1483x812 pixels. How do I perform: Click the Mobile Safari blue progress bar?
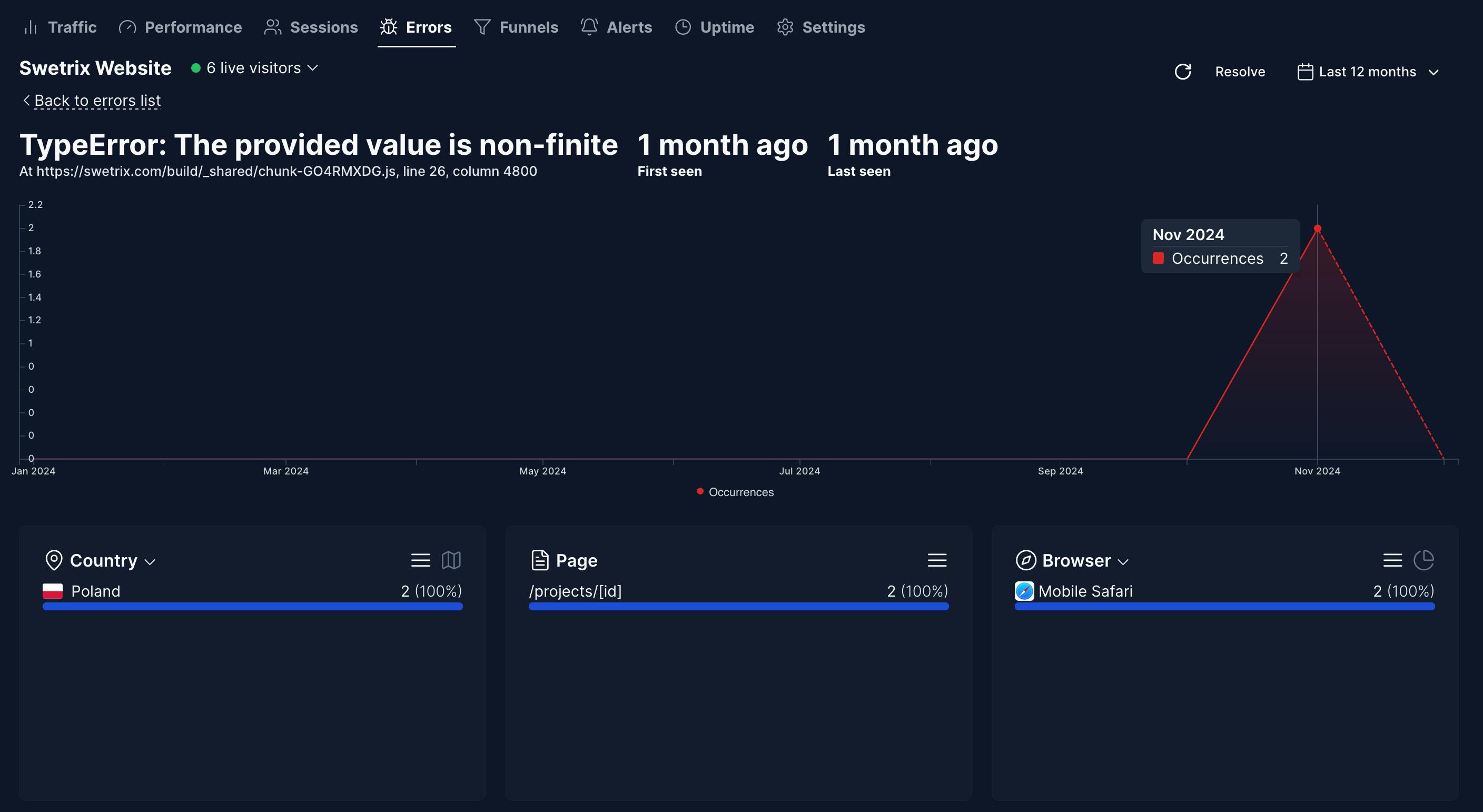pos(1224,607)
